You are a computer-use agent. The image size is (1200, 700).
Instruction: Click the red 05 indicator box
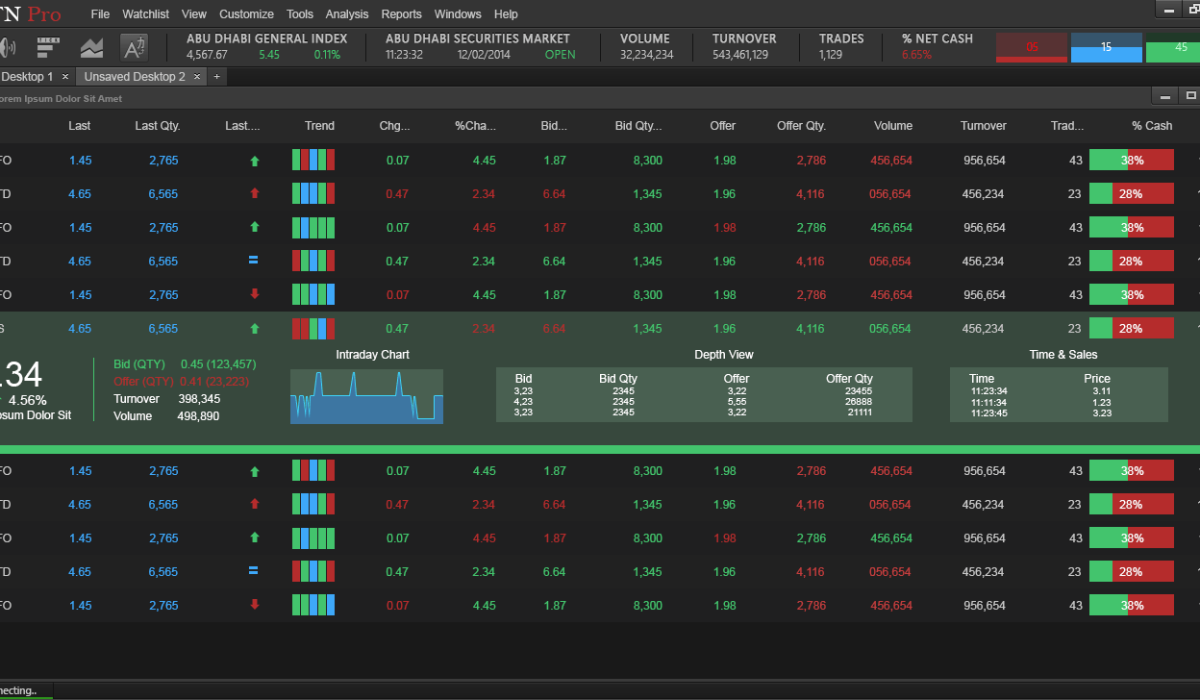point(1032,47)
